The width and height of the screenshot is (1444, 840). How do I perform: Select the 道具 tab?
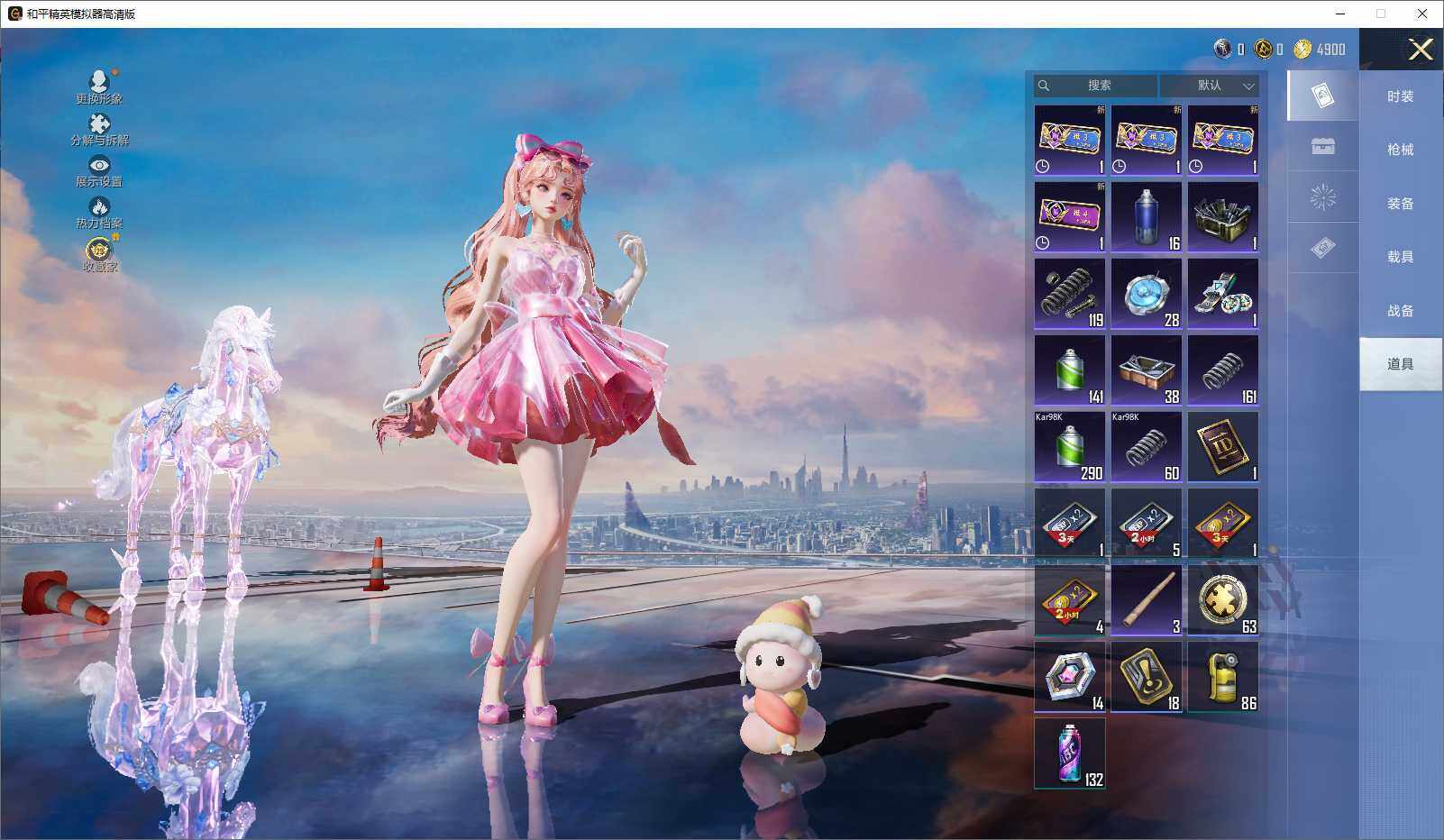coord(1401,364)
